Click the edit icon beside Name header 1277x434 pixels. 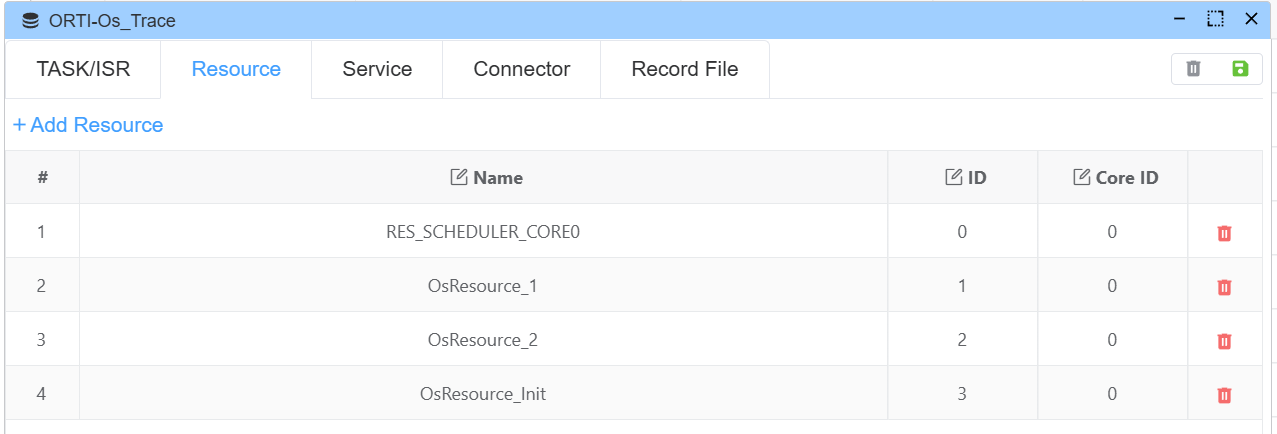pos(459,177)
